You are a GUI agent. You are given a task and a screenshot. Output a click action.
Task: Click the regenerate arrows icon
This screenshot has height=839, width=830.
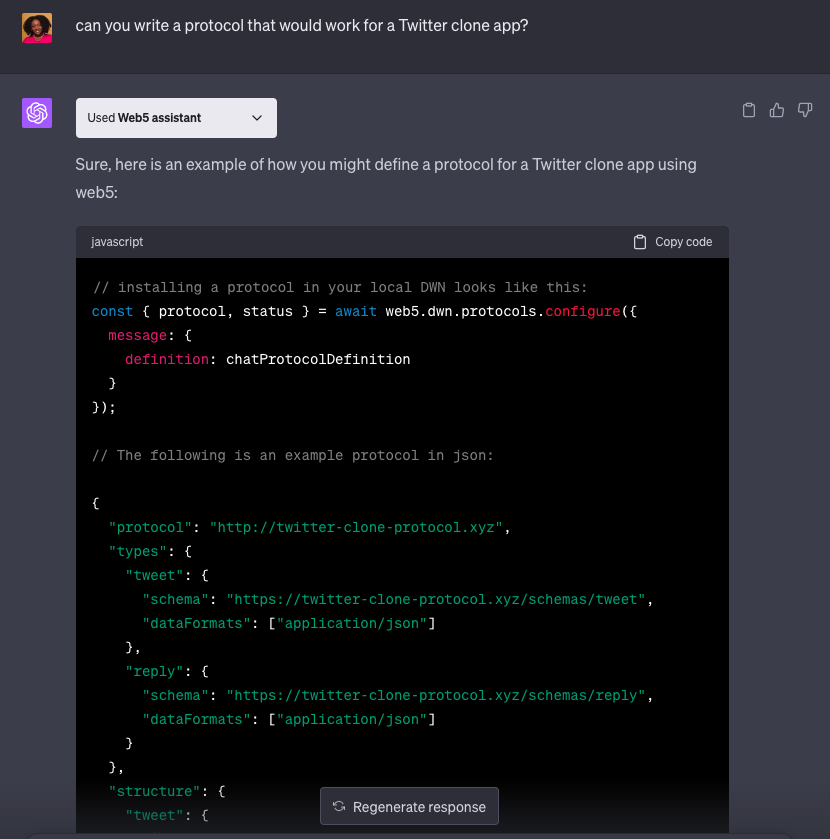click(x=339, y=806)
